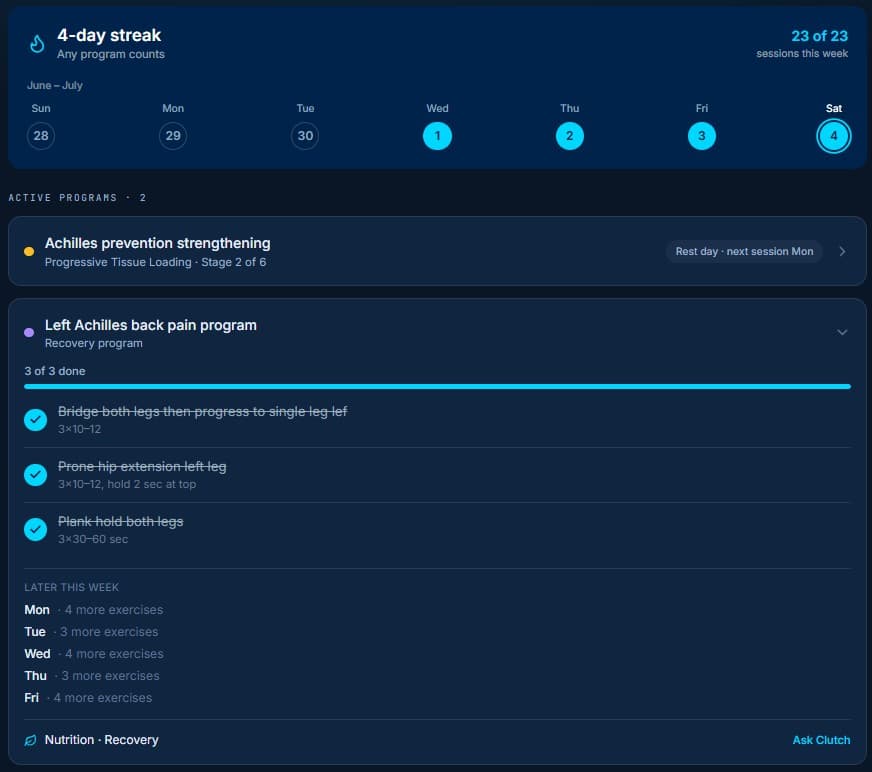Click 4-day streak heading
The image size is (872, 772).
(x=109, y=35)
